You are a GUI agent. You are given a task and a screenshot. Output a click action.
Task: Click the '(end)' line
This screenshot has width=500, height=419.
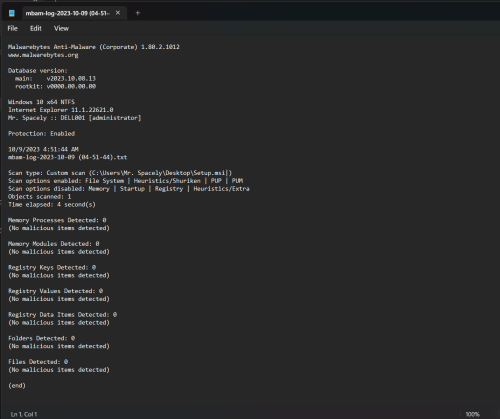click(17, 385)
